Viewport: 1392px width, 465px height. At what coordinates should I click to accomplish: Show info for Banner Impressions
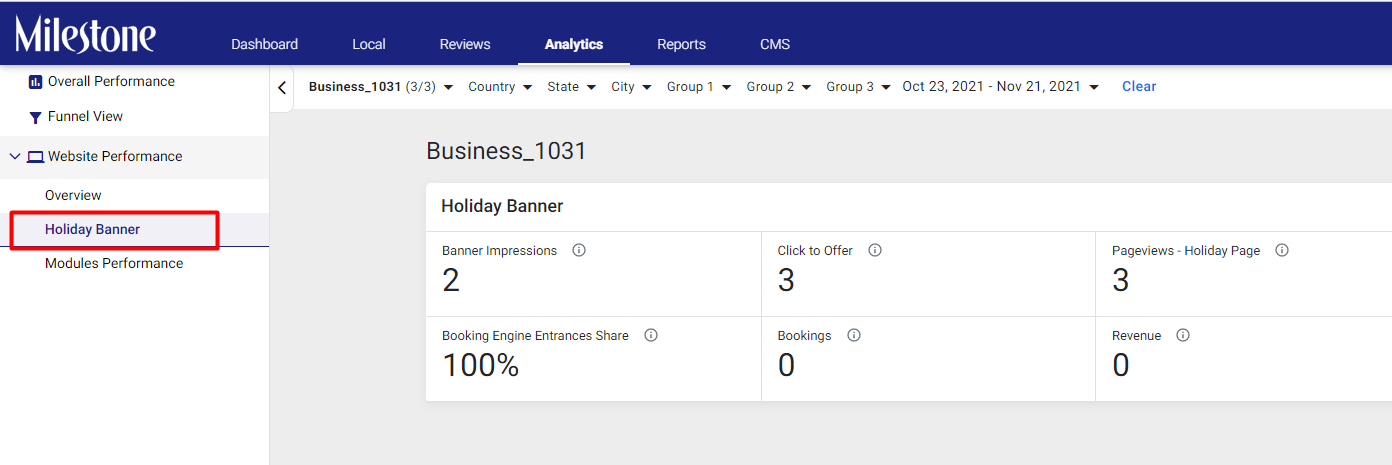(579, 250)
